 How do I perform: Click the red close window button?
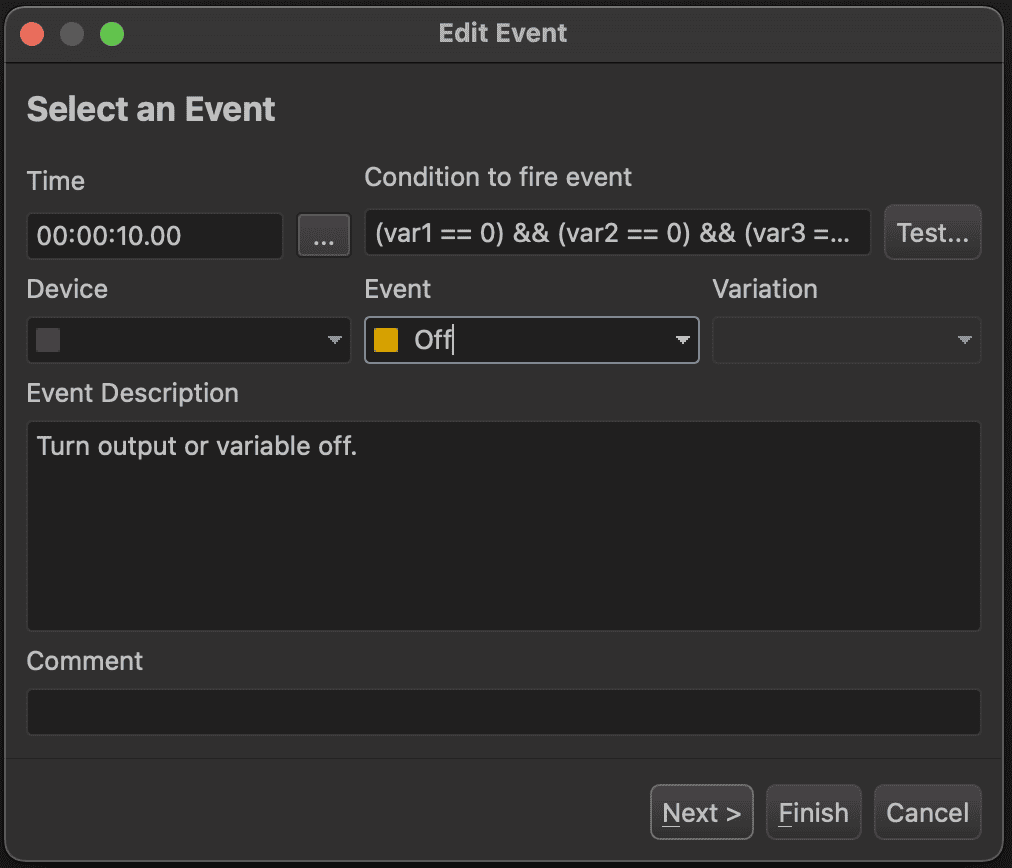(x=32, y=34)
